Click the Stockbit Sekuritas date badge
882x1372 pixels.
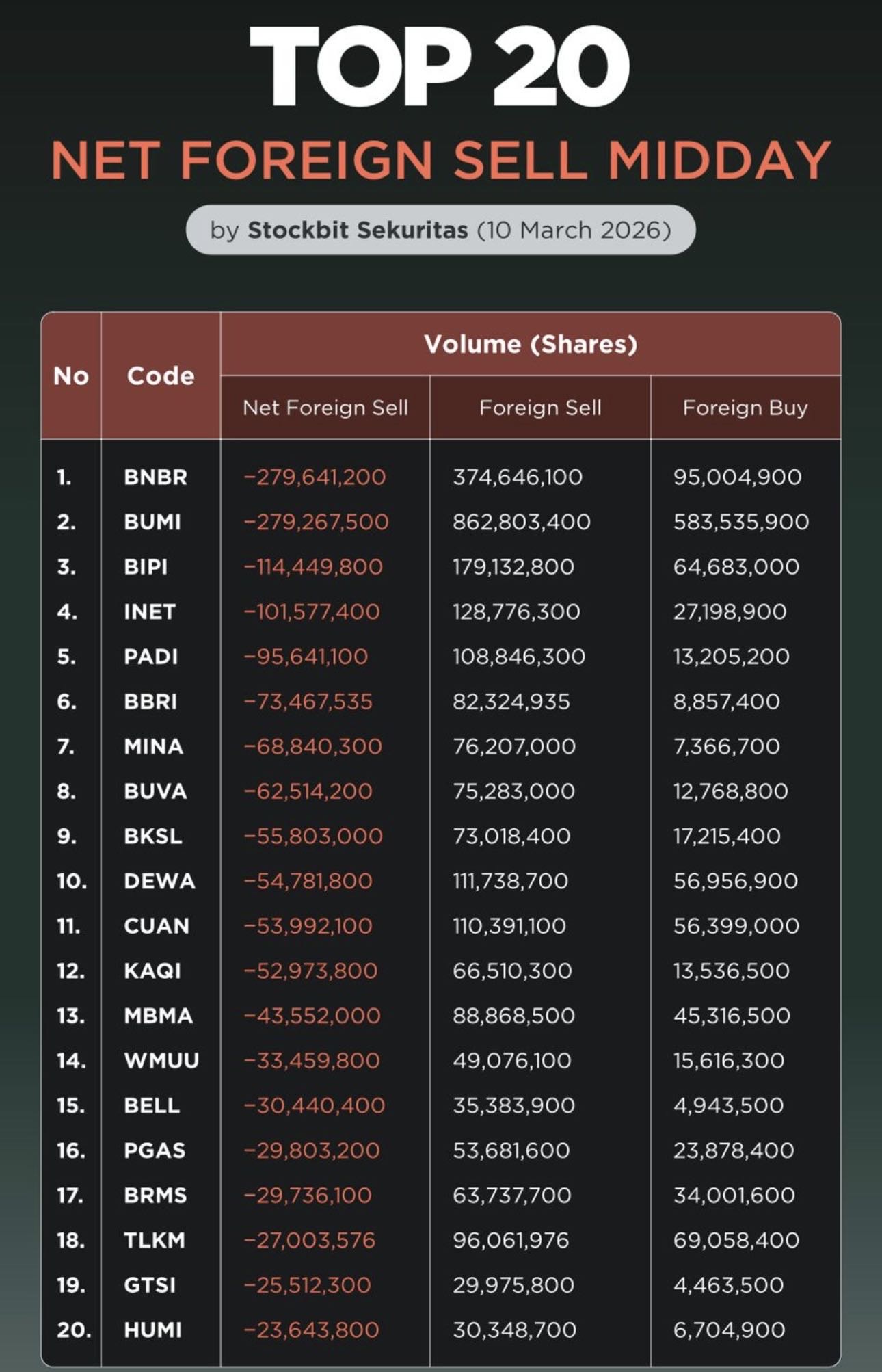(x=440, y=230)
